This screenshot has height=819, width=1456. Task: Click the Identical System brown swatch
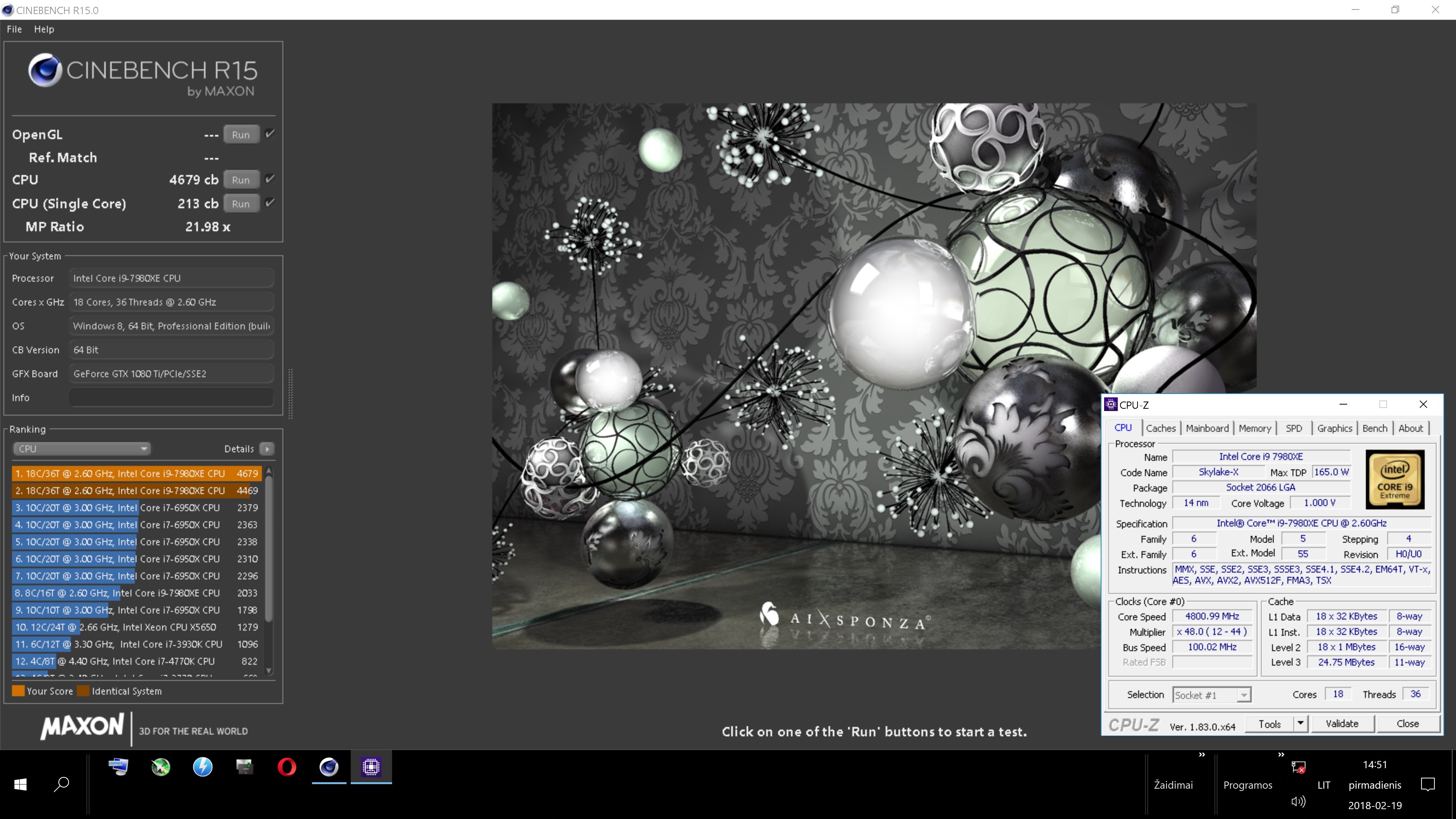83,691
